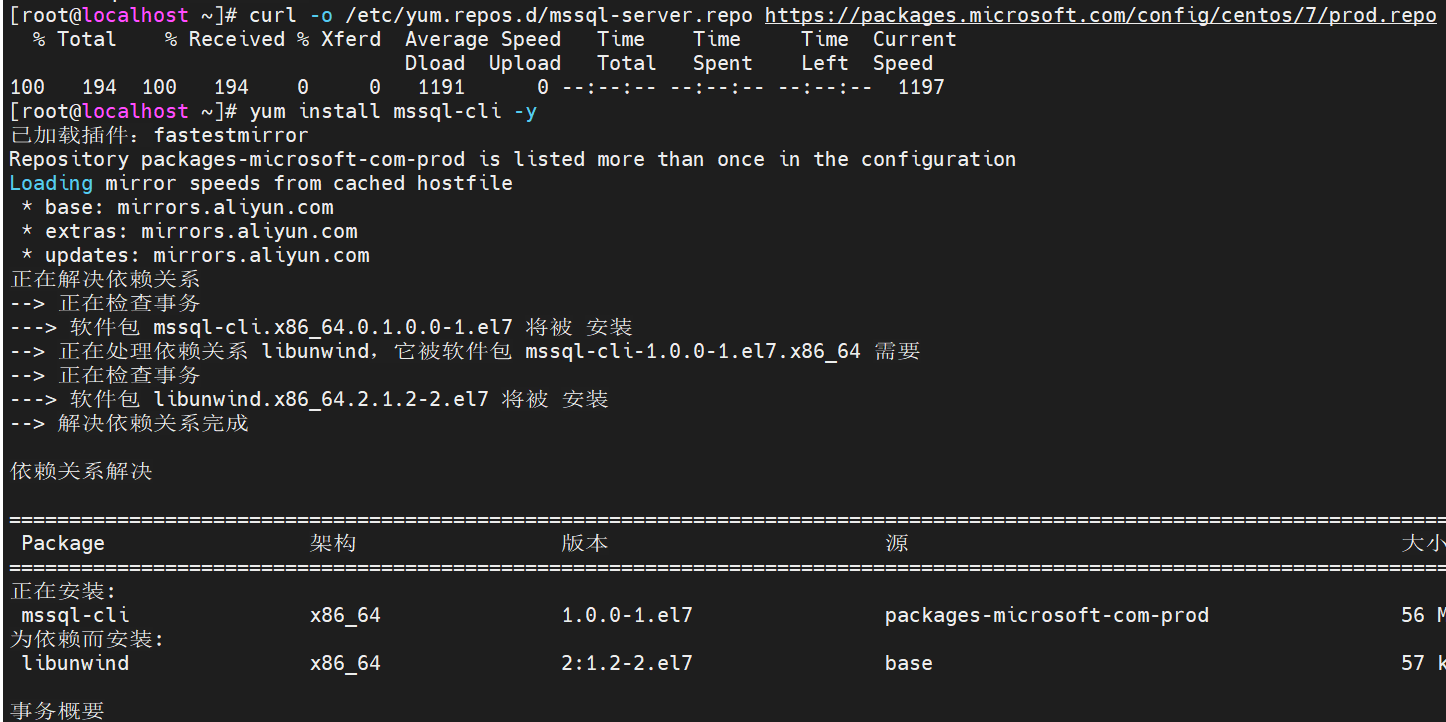This screenshot has height=722, width=1446.
Task: Click packages-microsoft-com-prod source in table row
Action: [x=1046, y=615]
